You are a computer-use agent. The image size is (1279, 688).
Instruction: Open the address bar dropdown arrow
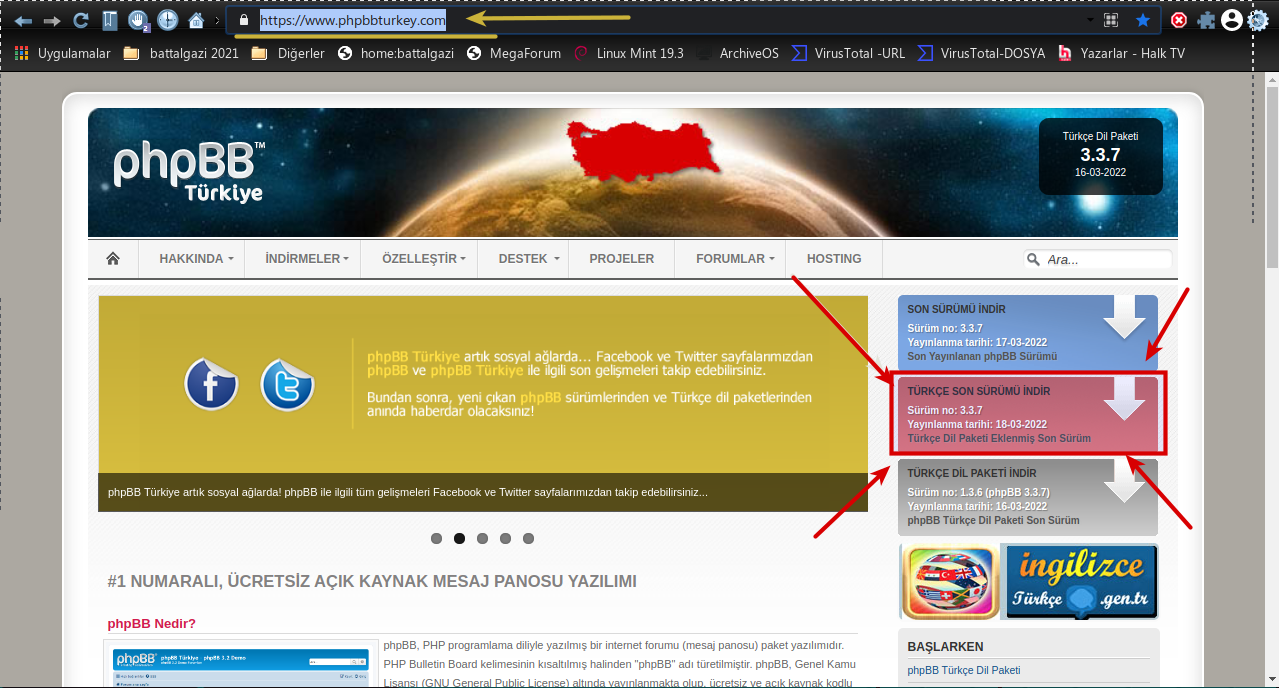[x=1090, y=20]
